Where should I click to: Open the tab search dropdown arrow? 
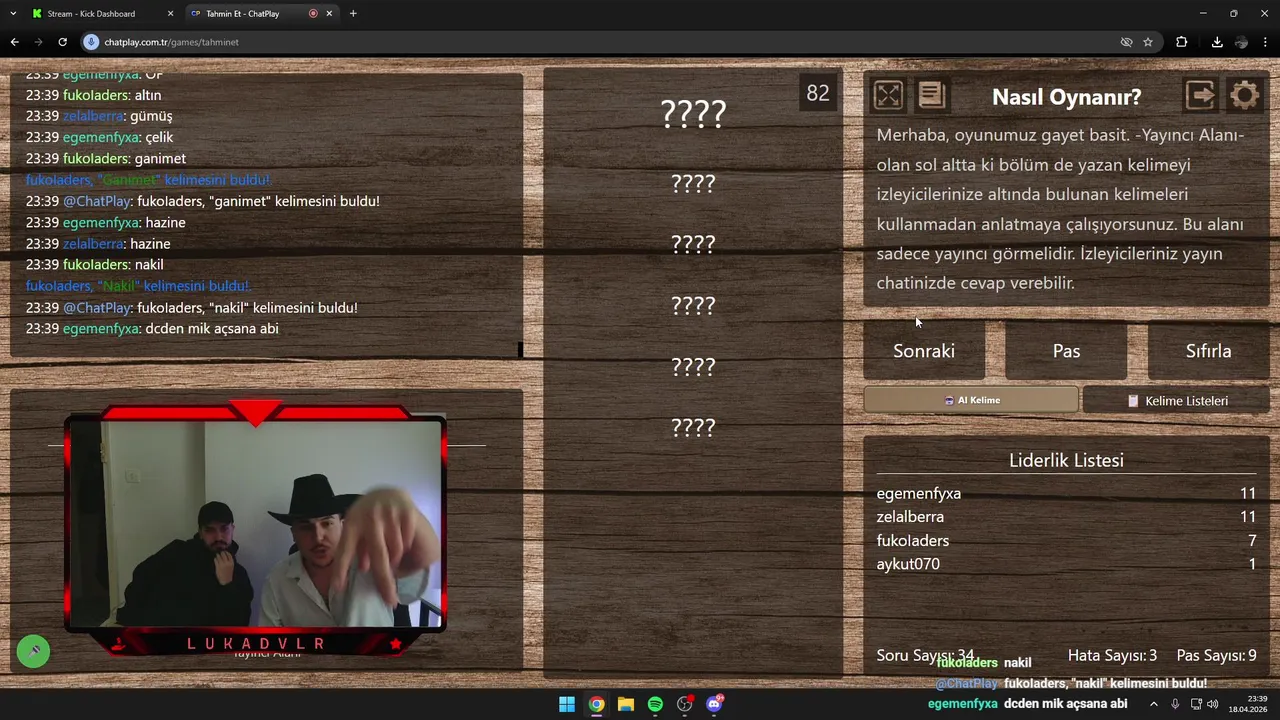[x=13, y=13]
